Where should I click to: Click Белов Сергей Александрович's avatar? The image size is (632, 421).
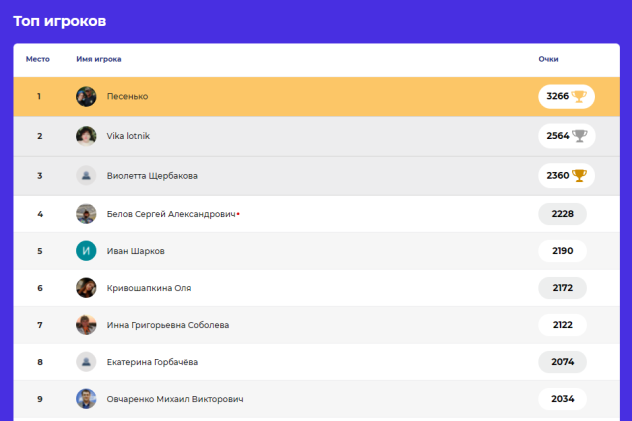tap(86, 213)
